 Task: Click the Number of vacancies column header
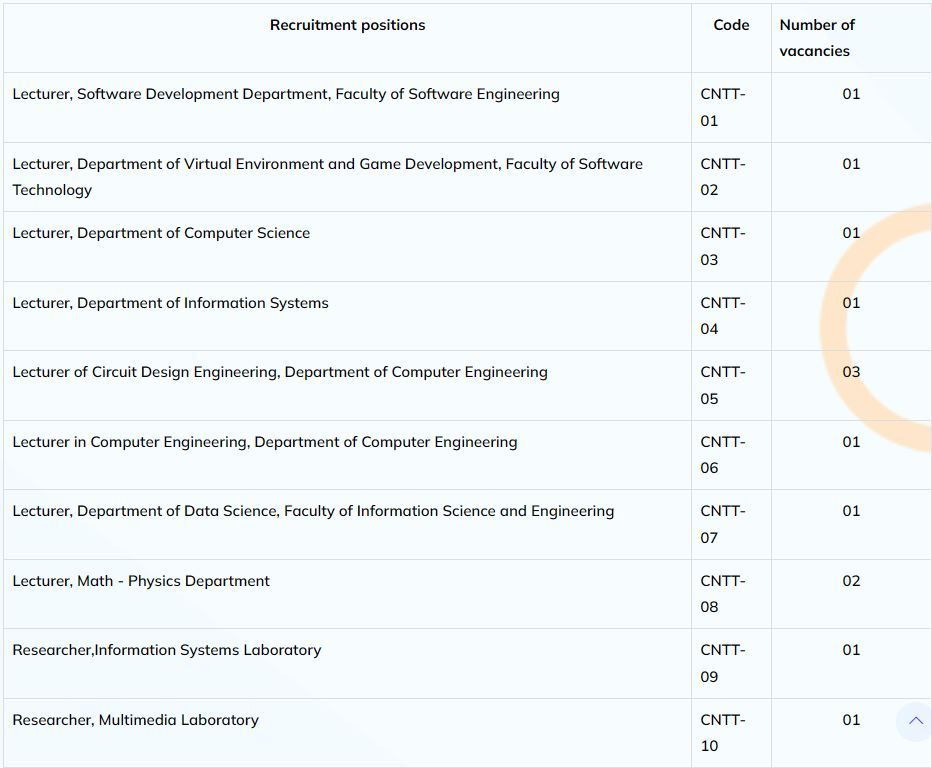(818, 38)
